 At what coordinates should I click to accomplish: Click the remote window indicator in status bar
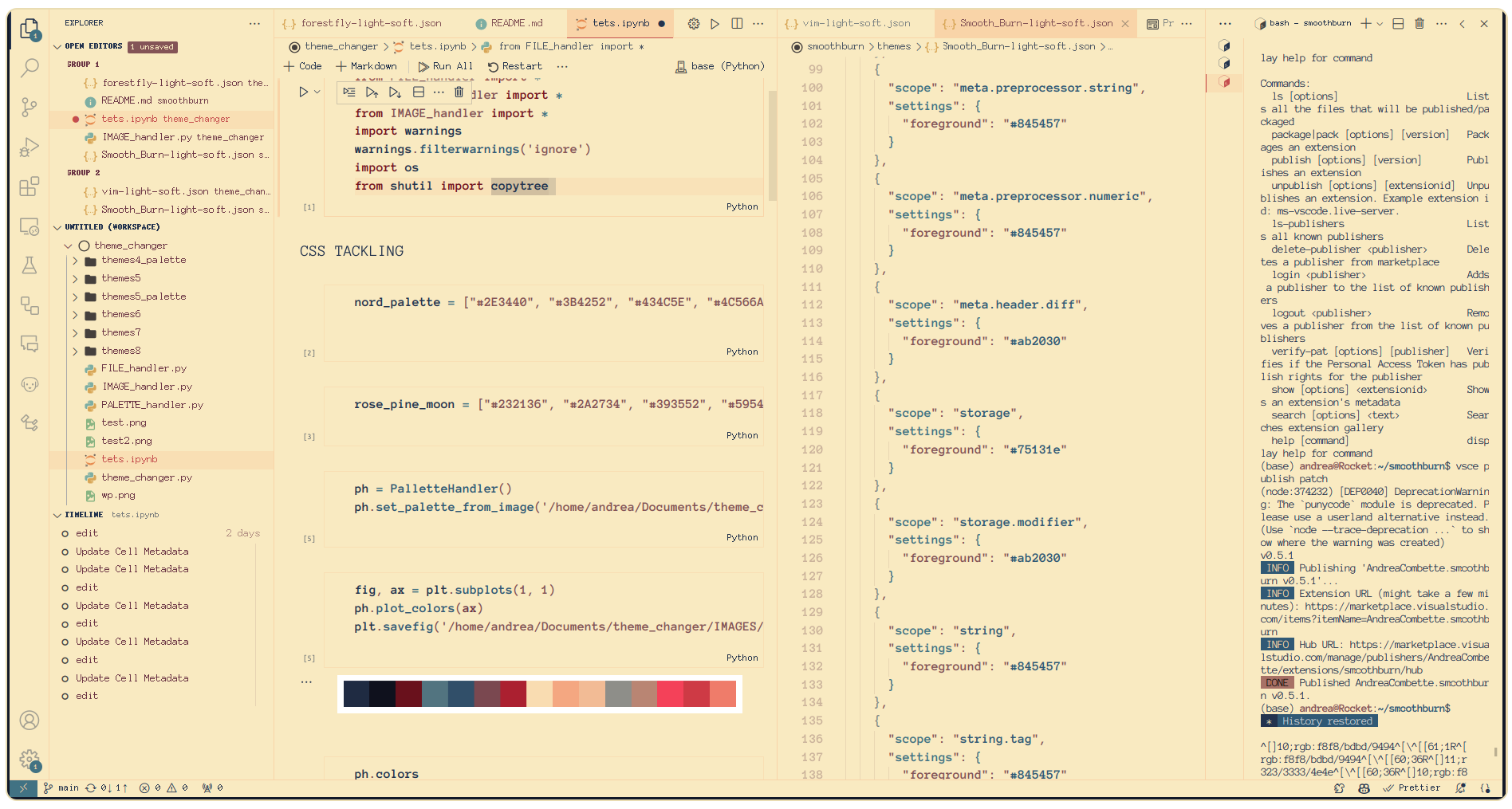(23, 787)
